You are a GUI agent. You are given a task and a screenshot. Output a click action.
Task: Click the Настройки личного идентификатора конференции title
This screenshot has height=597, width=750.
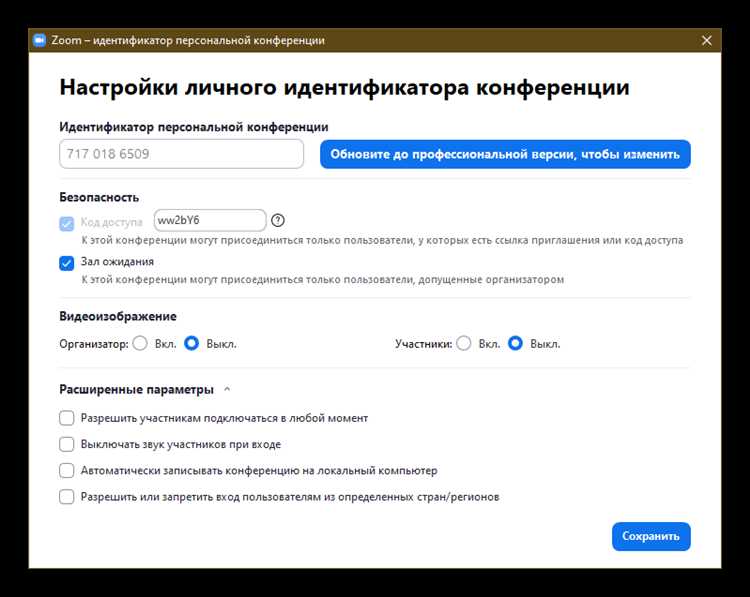(344, 88)
